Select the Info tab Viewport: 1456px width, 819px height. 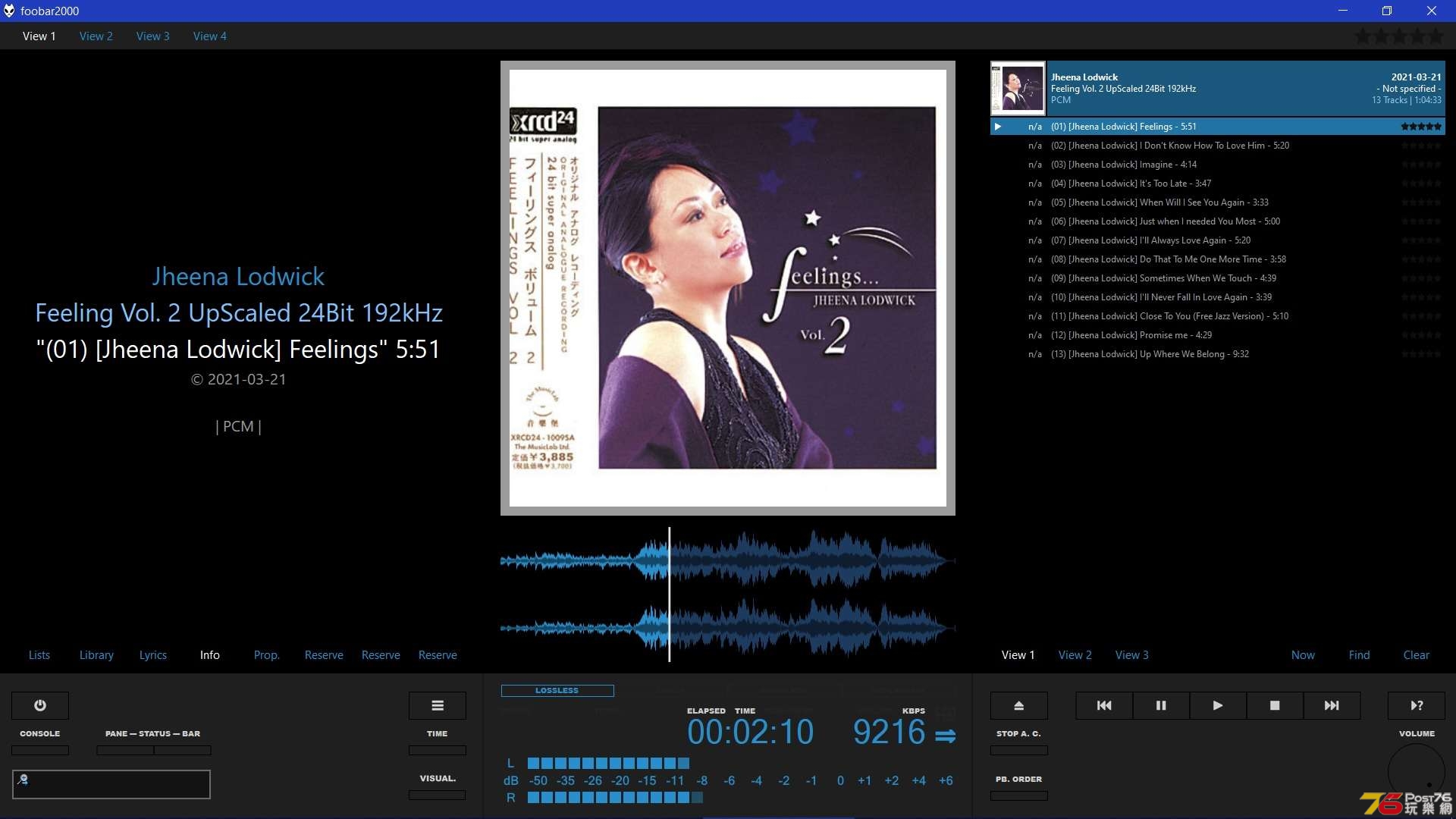pos(210,654)
